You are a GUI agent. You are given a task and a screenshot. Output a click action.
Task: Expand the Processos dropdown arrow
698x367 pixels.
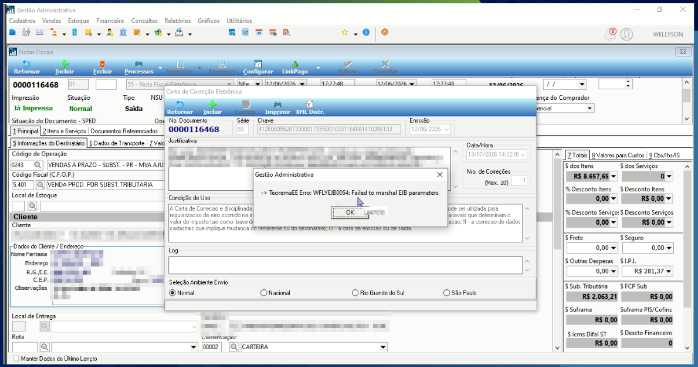(160, 68)
